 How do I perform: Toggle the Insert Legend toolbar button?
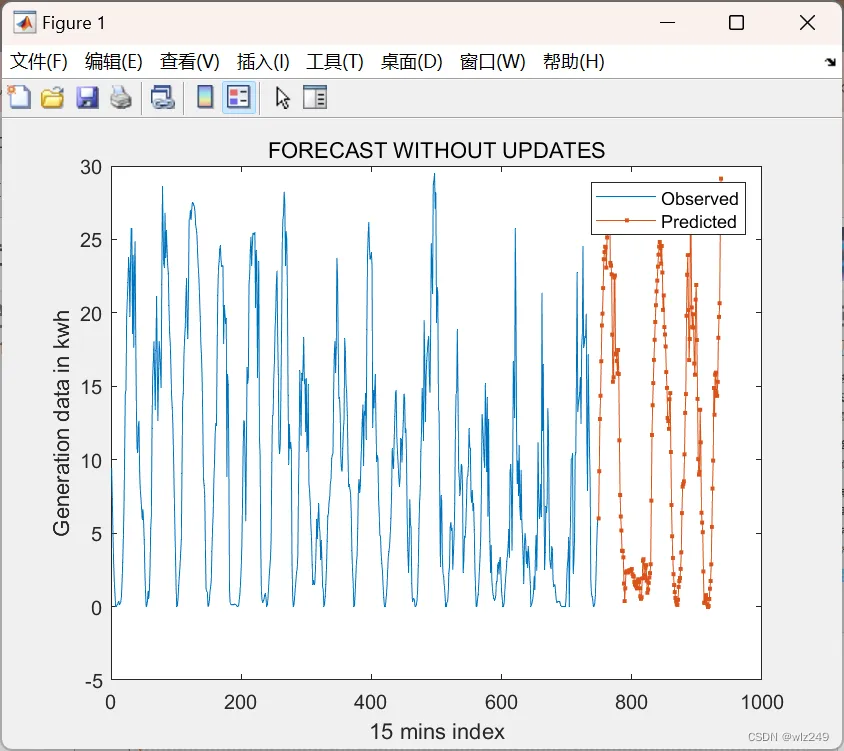pyautogui.click(x=239, y=97)
